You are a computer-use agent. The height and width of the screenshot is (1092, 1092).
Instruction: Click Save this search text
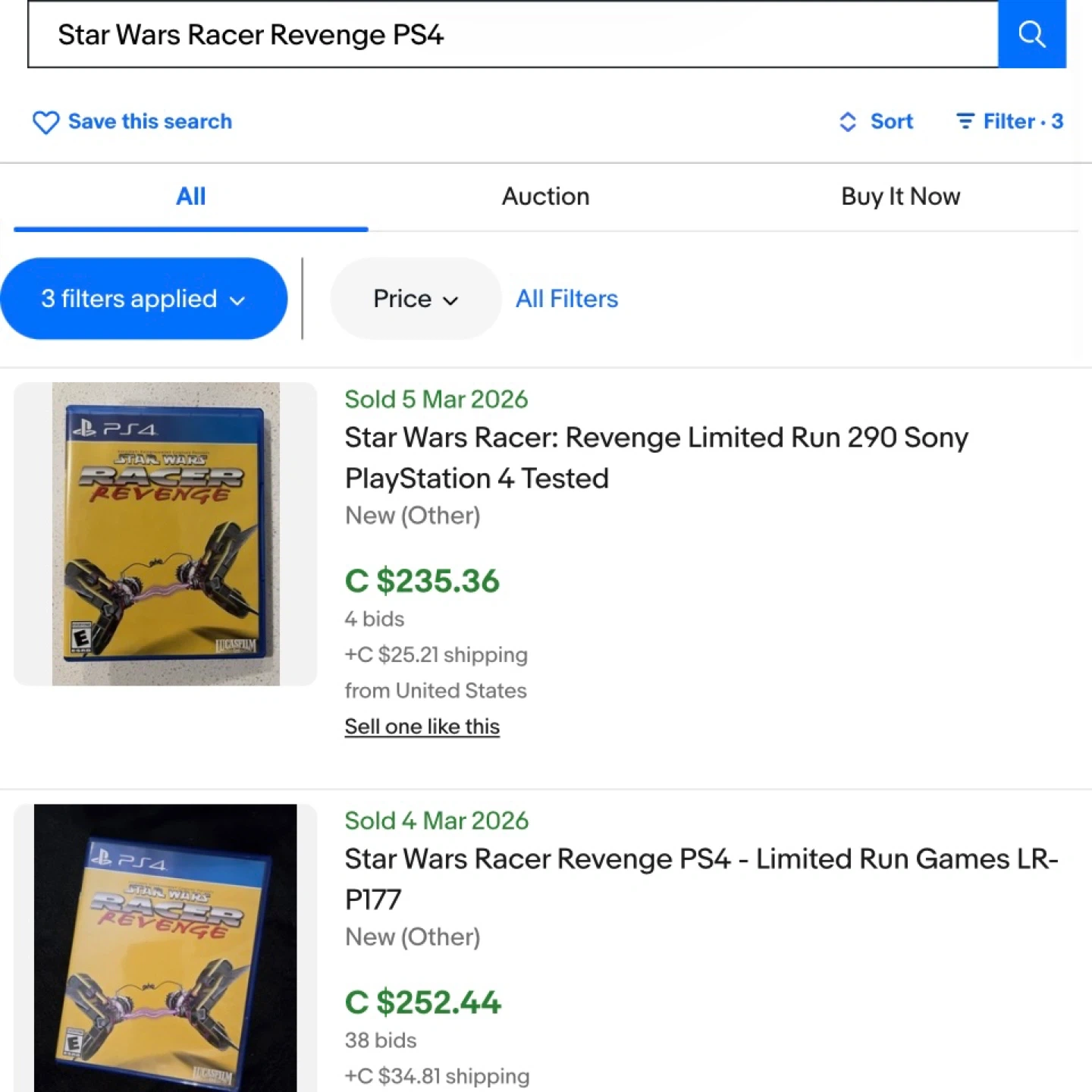tap(150, 121)
